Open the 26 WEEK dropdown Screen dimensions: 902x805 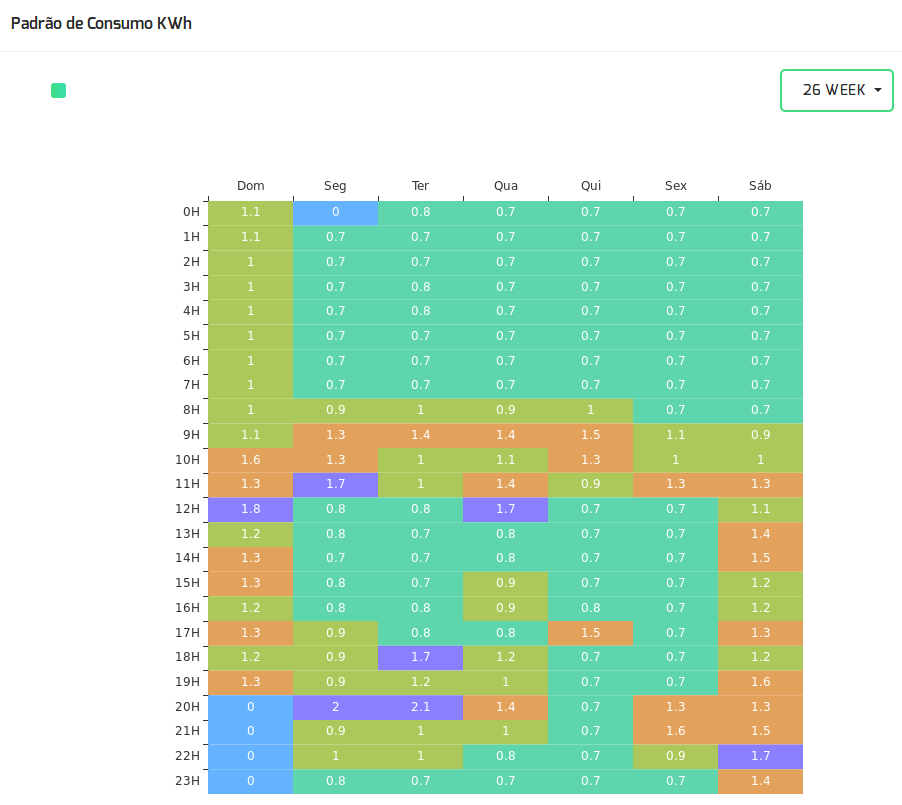(x=836, y=90)
